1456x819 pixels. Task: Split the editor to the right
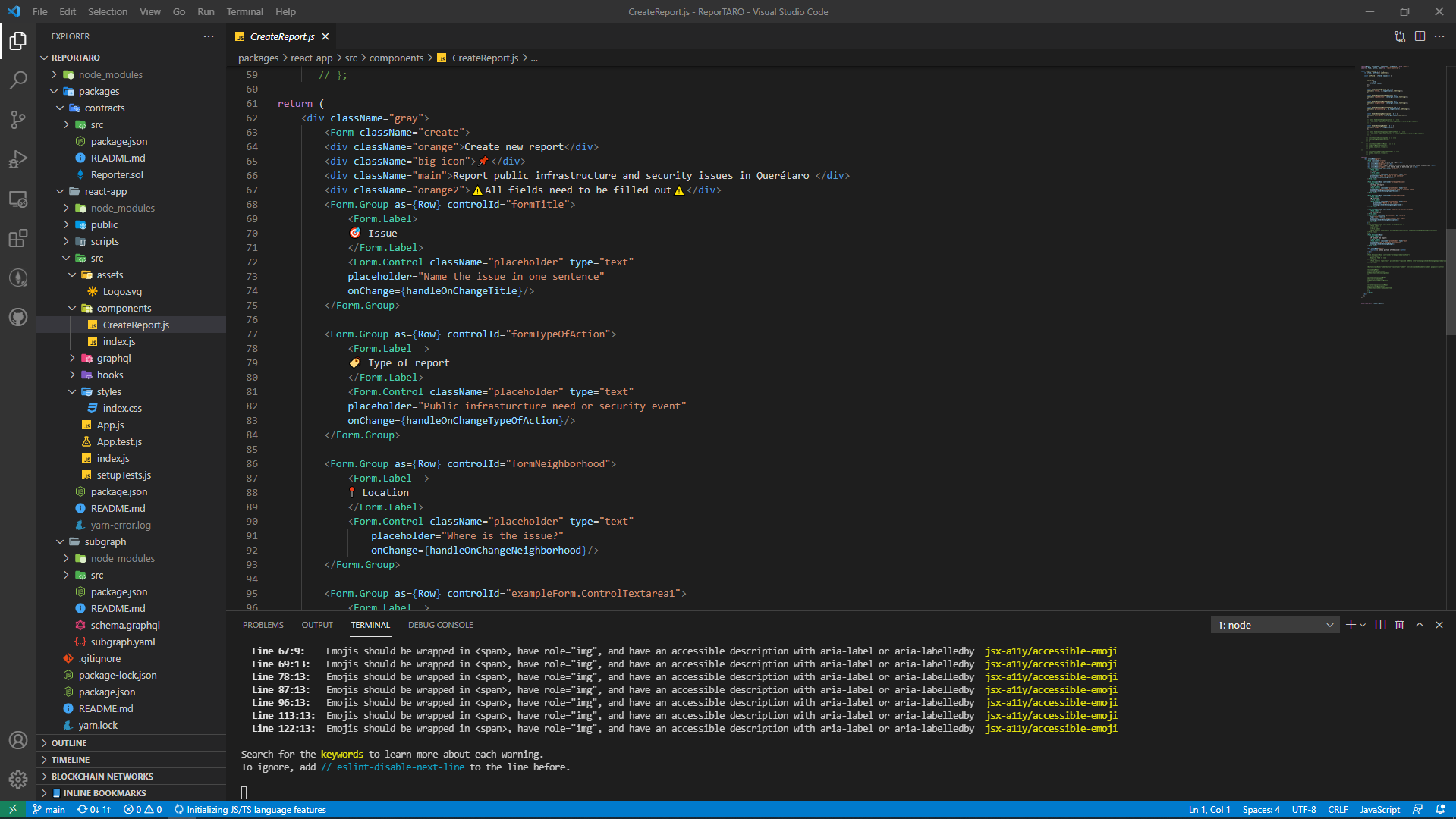click(1420, 36)
